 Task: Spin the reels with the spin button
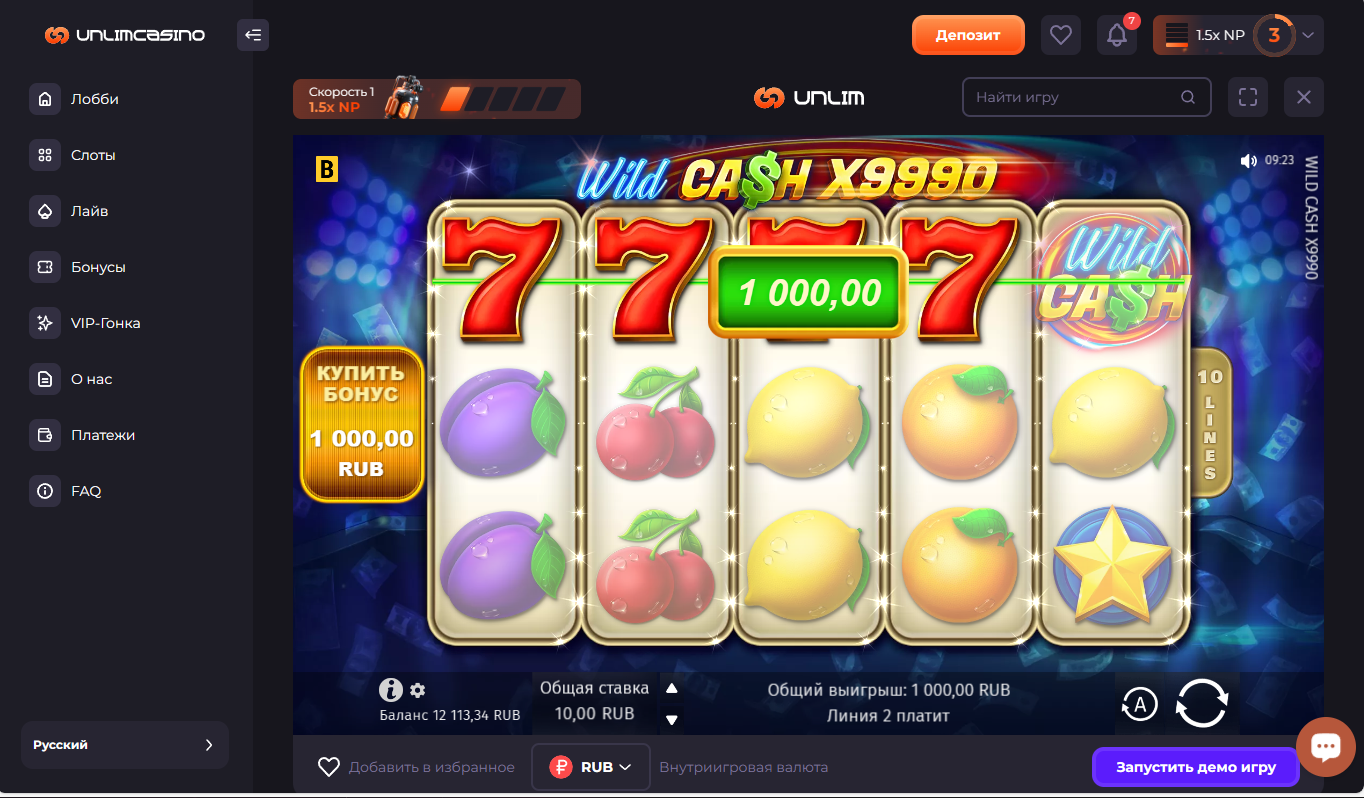pyautogui.click(x=1201, y=703)
